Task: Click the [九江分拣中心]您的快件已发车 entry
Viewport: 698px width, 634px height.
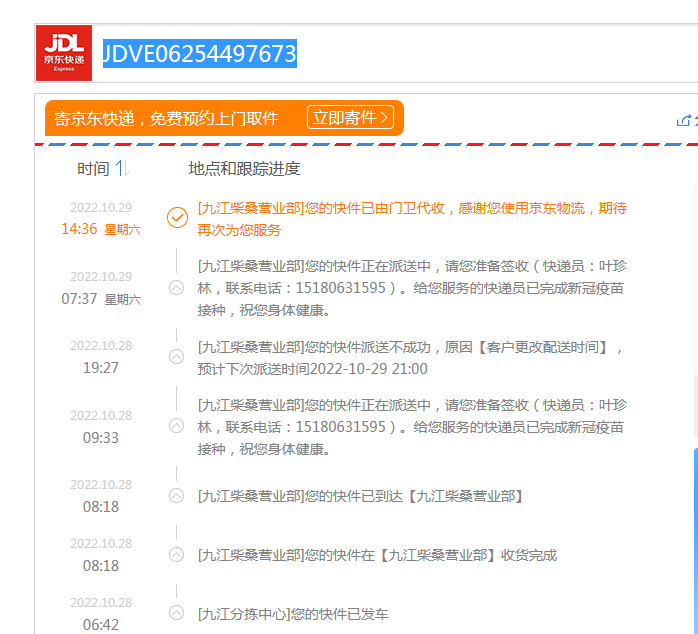Action: click(293, 614)
